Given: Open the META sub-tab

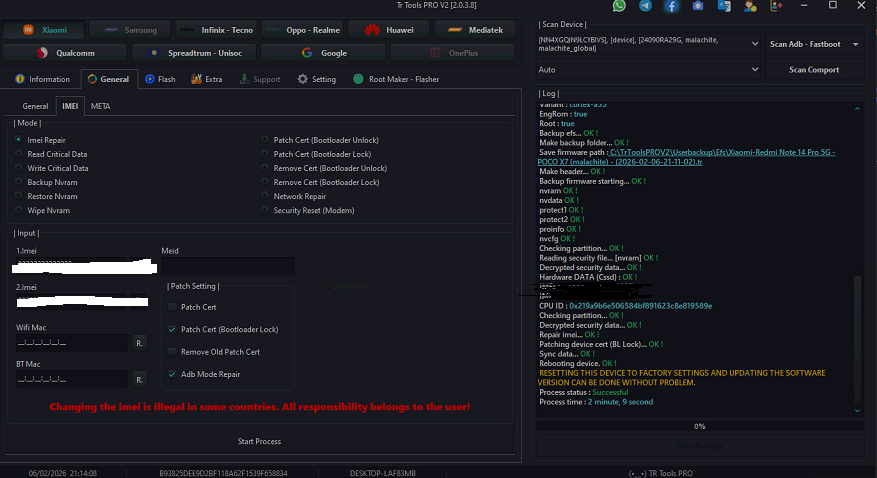Looking at the screenshot, I should click(x=100, y=106).
